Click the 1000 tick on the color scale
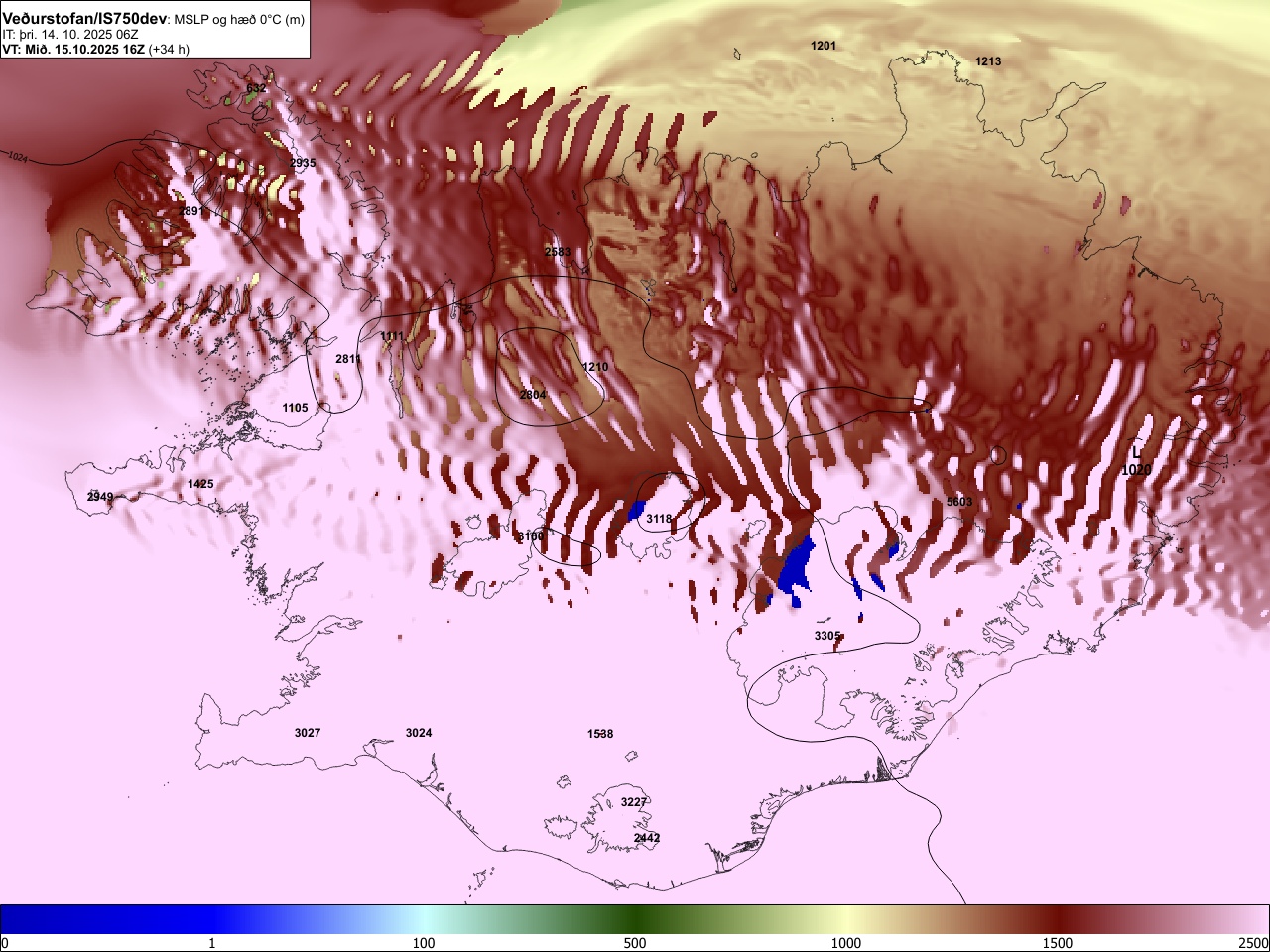1270x952 pixels. pos(846,943)
